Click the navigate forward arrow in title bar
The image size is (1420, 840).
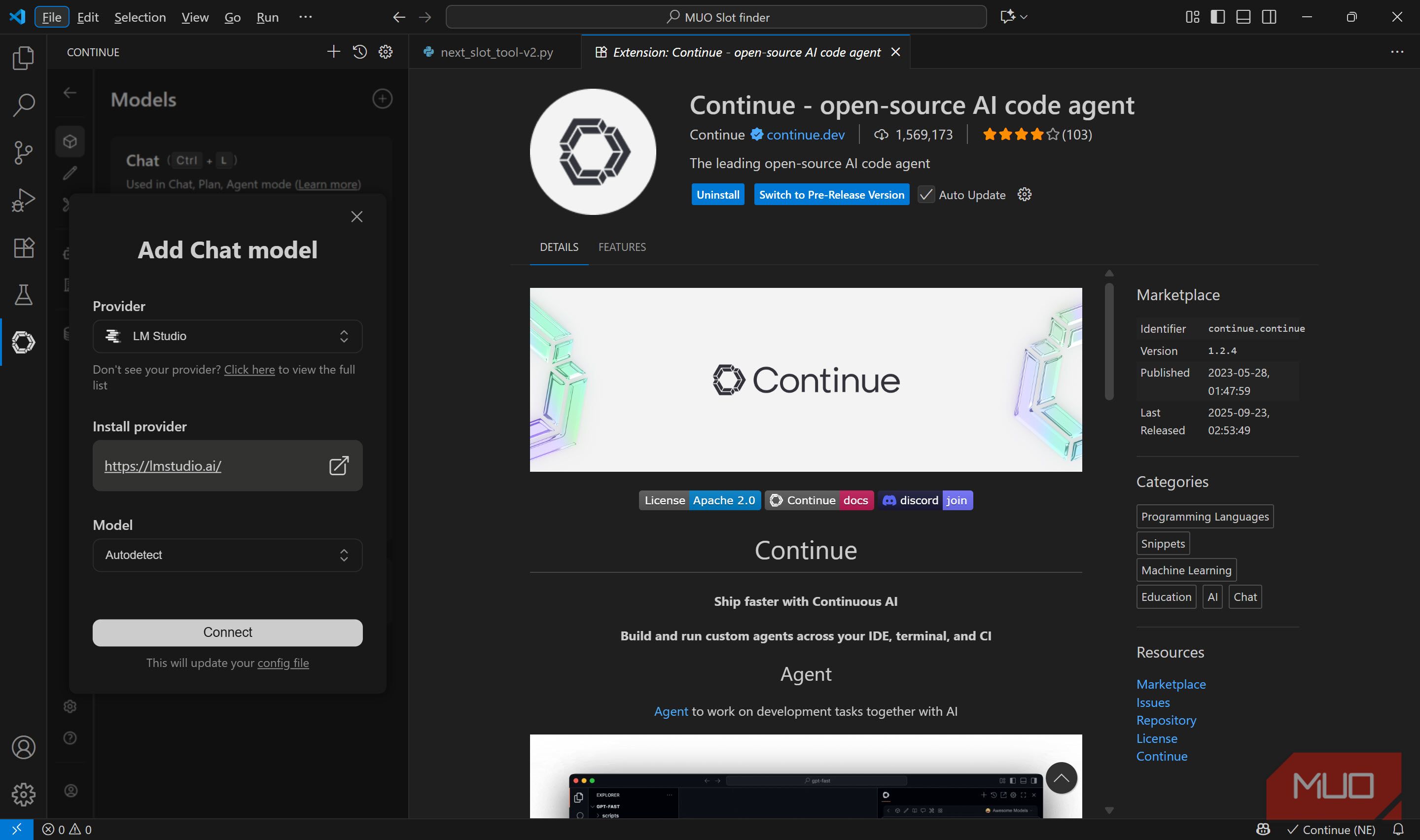[x=425, y=18]
